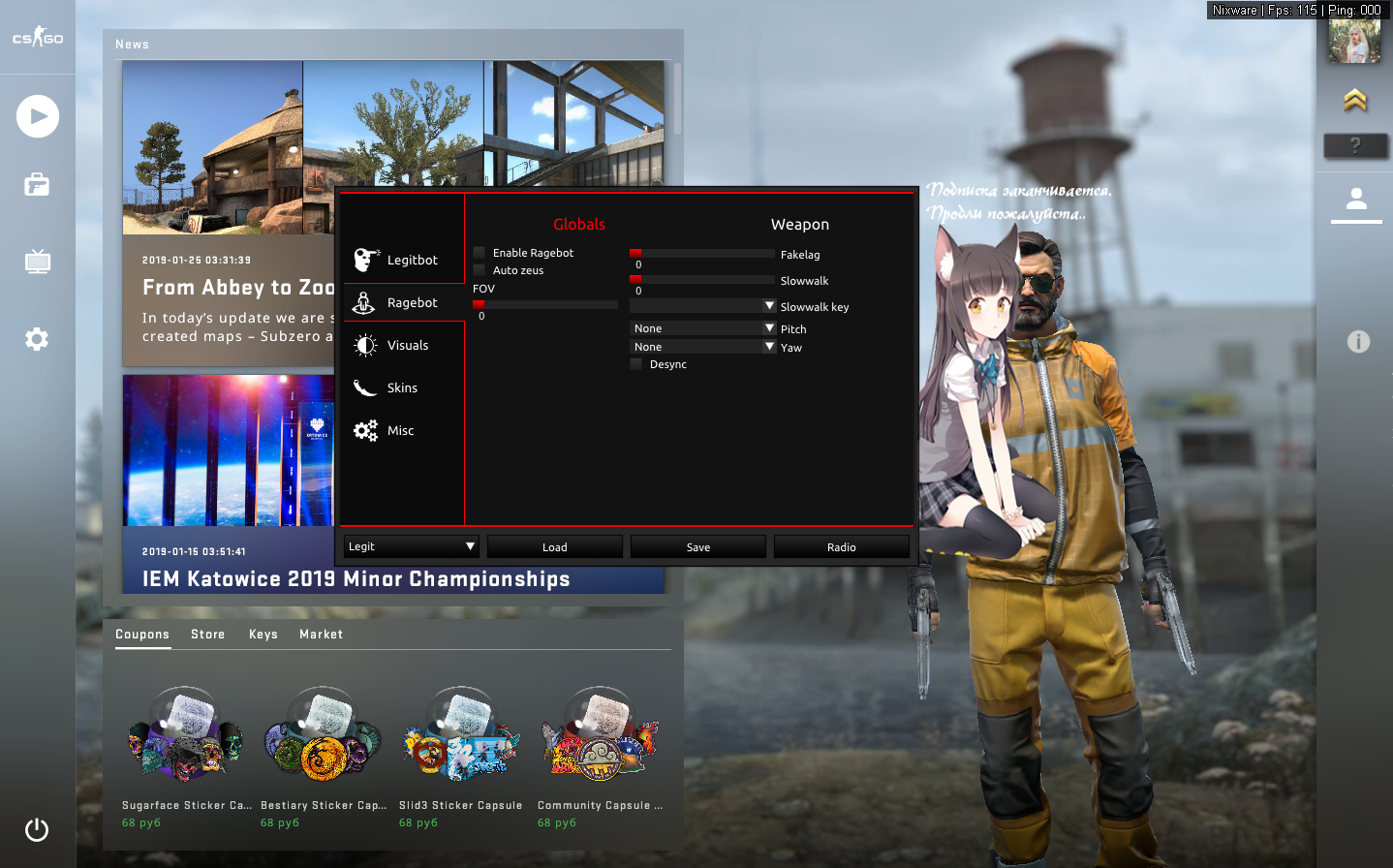Click the Misc gears icon
Viewport: 1393px width, 868px height.
[x=365, y=430]
